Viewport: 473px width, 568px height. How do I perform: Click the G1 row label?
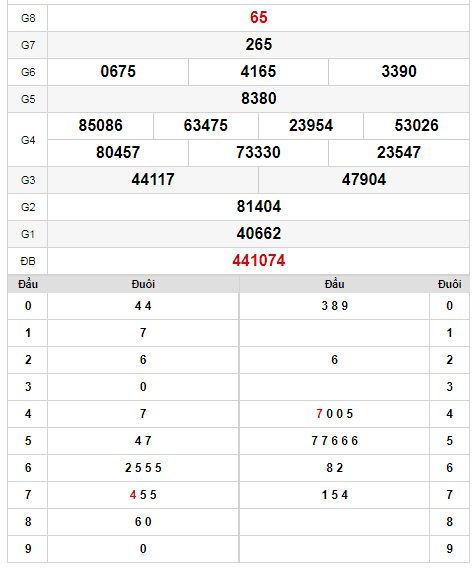point(28,234)
